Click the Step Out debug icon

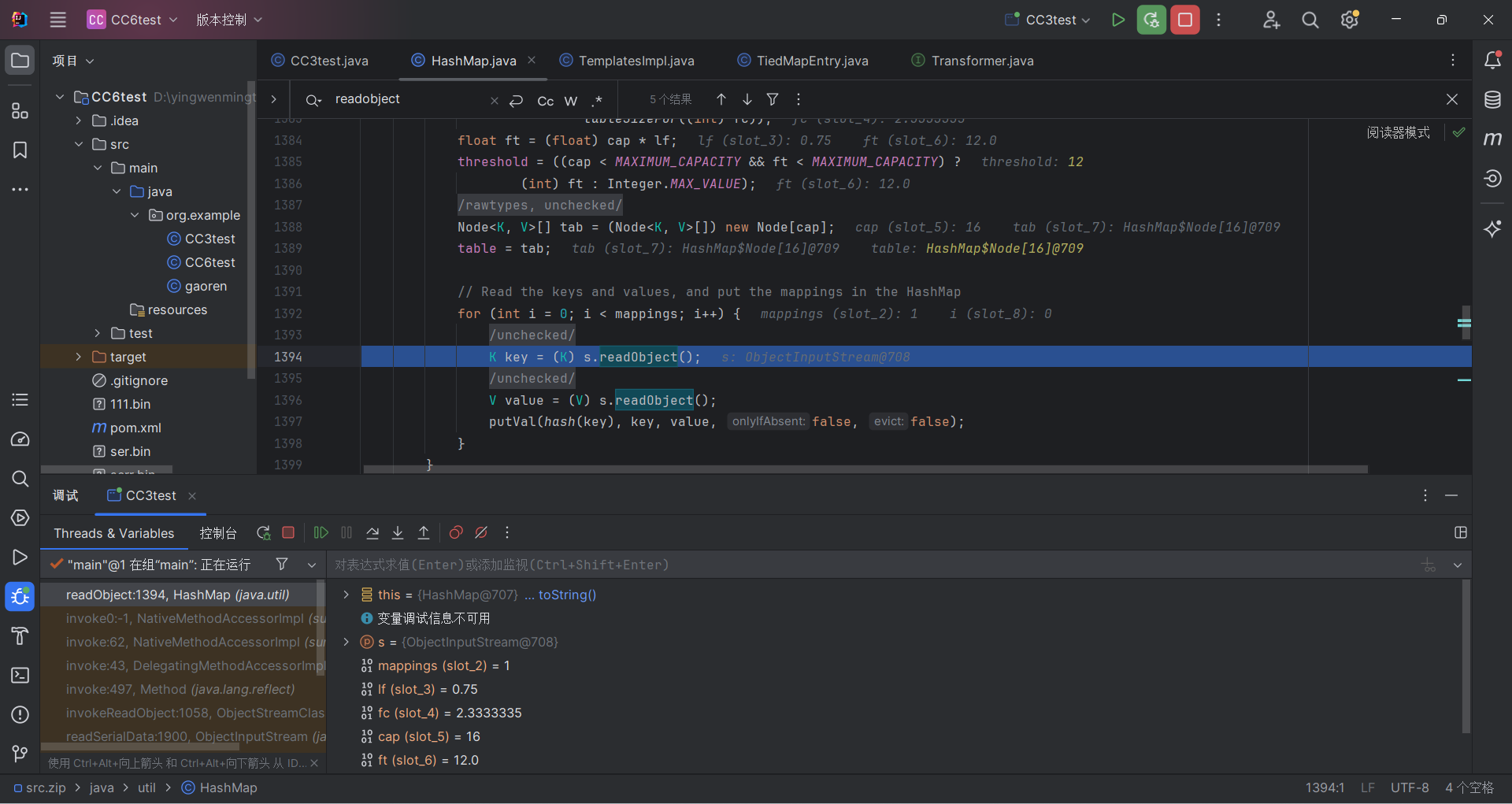424,533
